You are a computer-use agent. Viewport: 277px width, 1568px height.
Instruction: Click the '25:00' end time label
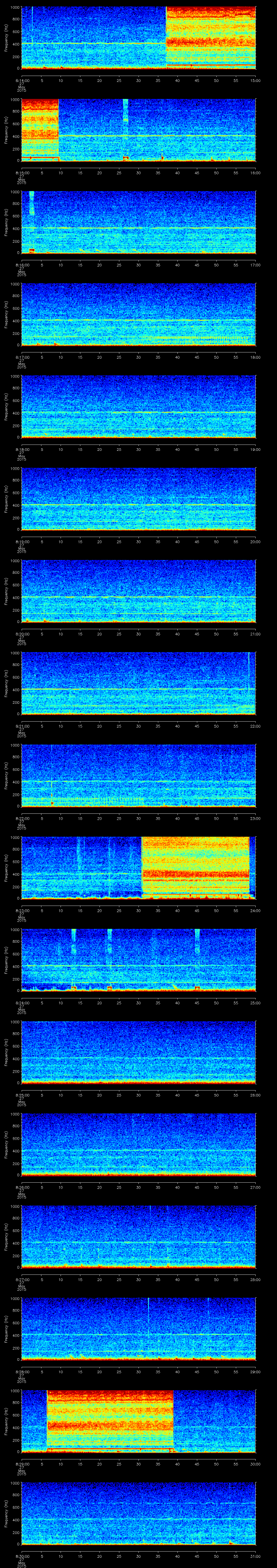(255, 1004)
